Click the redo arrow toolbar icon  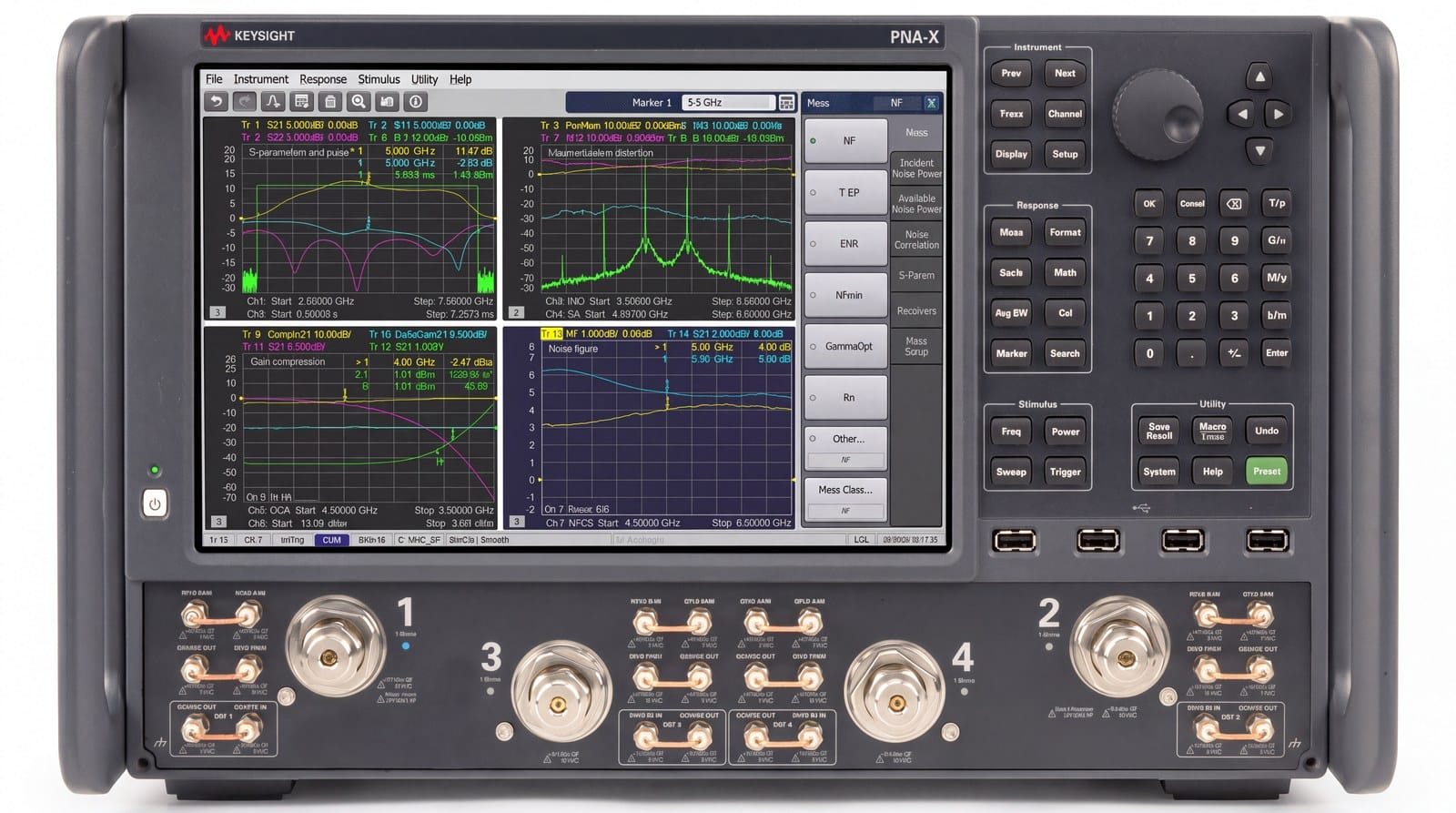(244, 102)
